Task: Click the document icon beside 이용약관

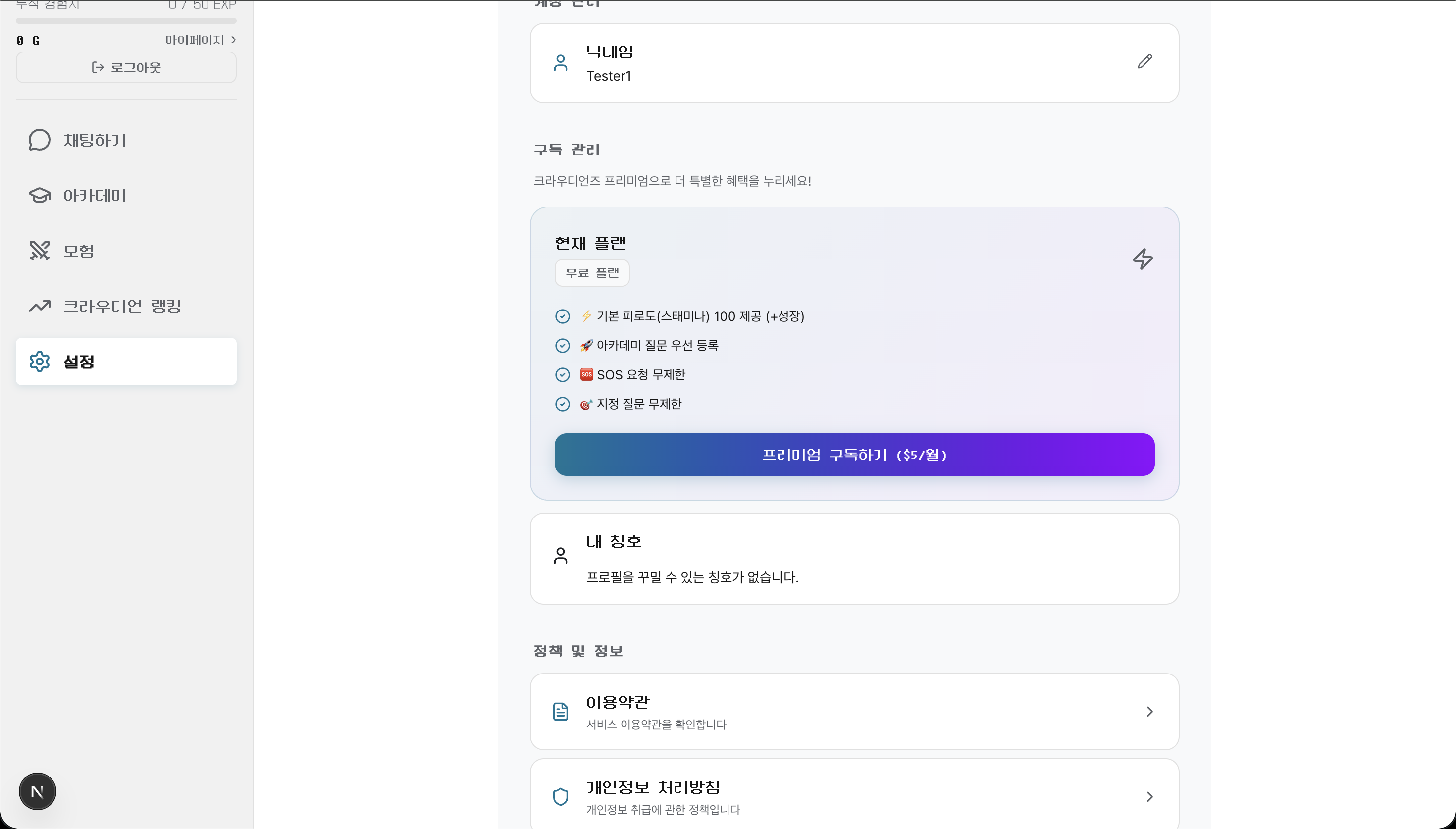Action: click(x=560, y=711)
